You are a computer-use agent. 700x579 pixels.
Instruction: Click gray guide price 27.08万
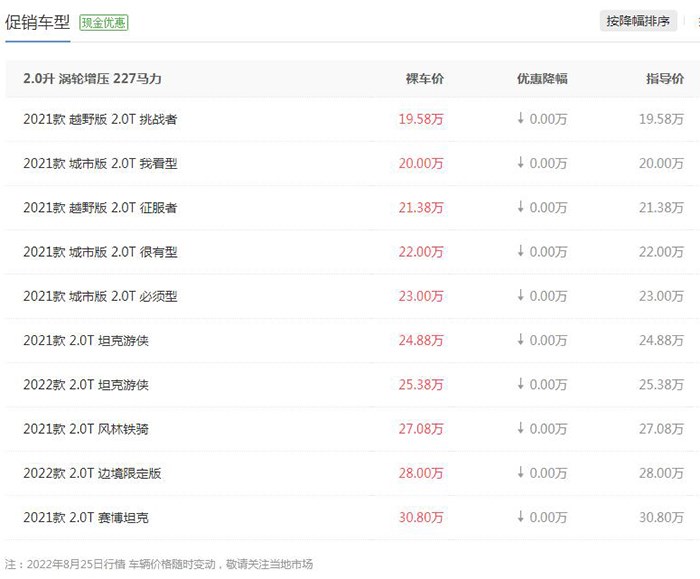[661, 429]
